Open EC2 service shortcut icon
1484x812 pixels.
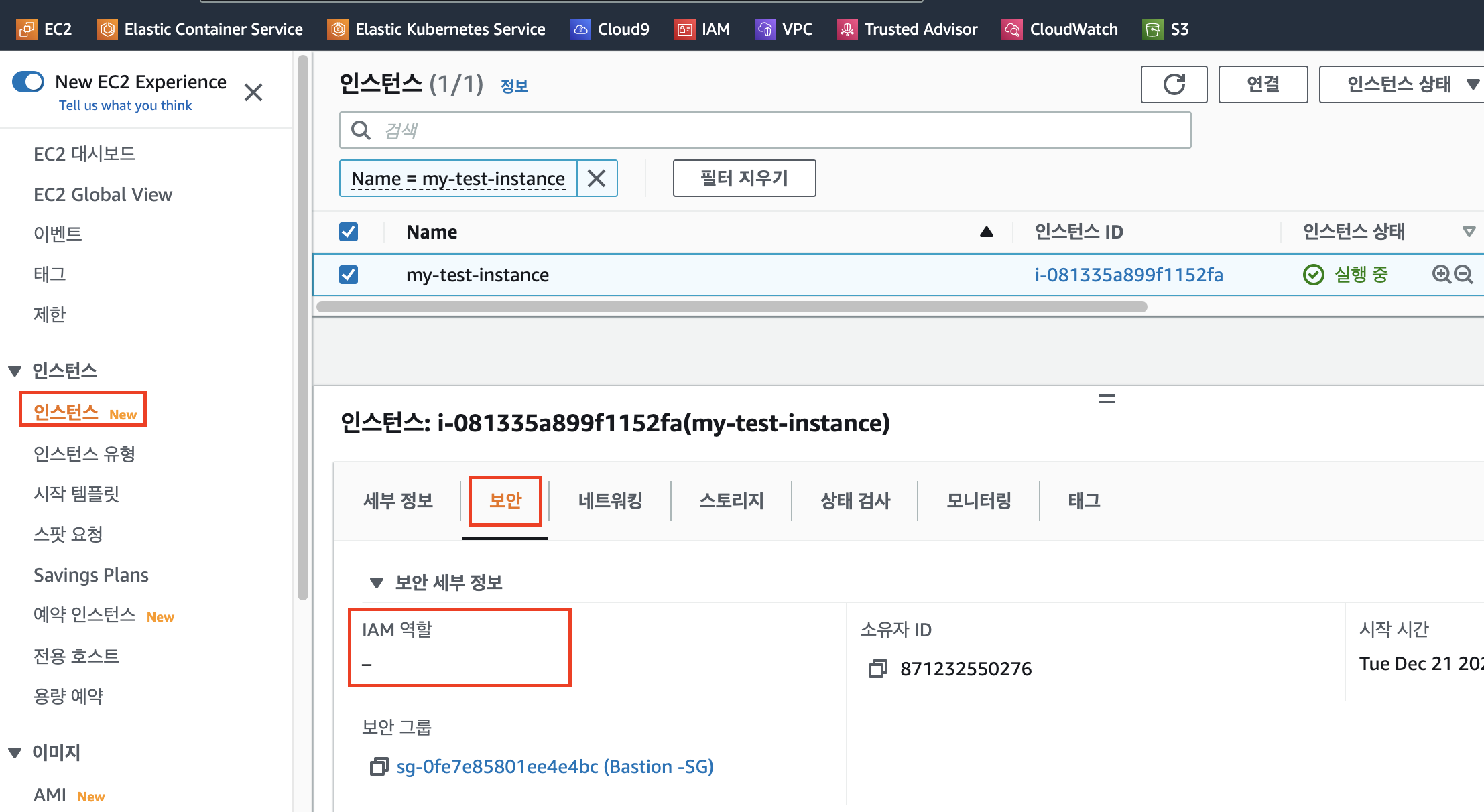[27, 29]
